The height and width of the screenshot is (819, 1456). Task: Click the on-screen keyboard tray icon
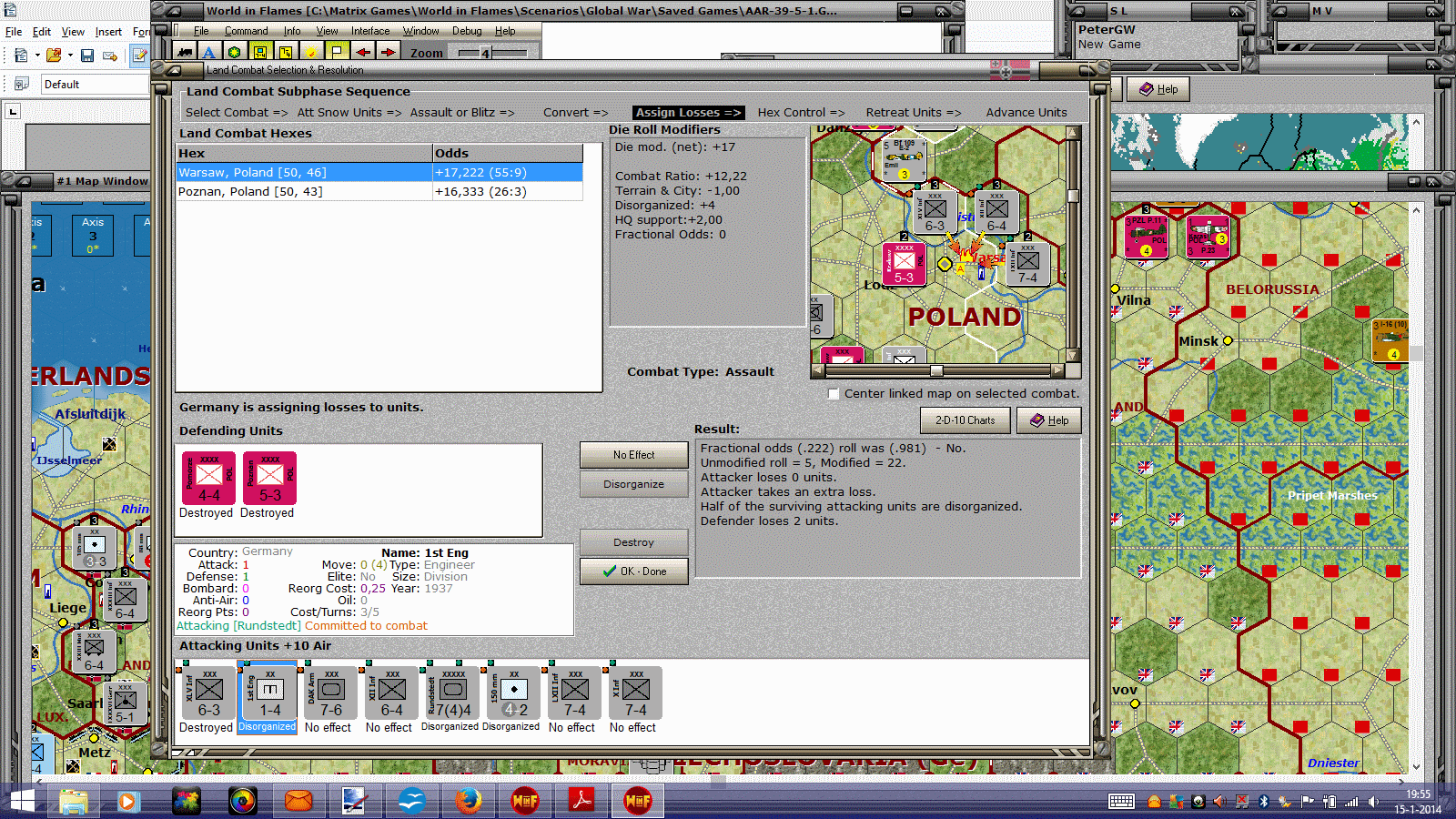[1121, 802]
